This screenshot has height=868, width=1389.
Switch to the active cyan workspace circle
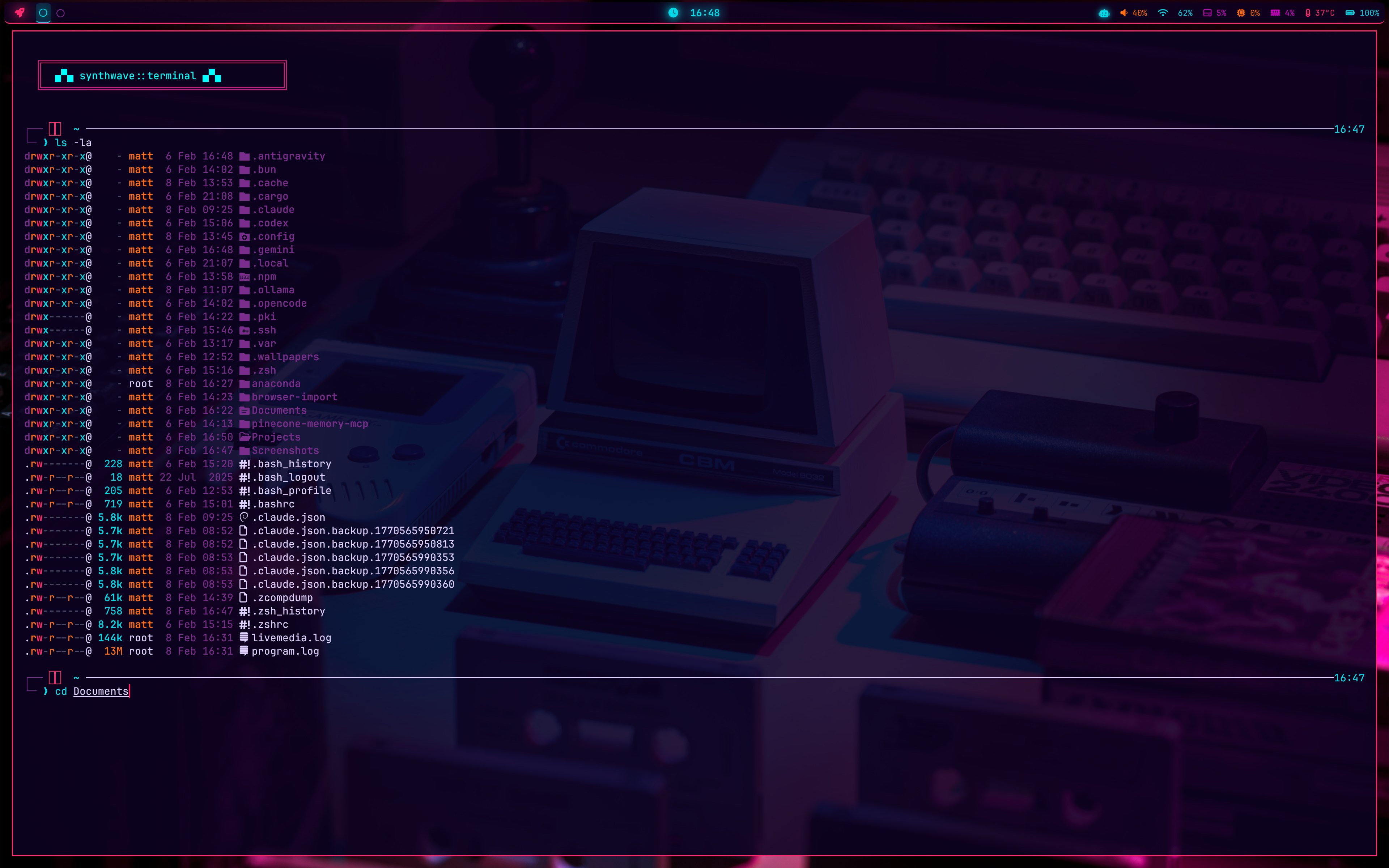[43, 13]
